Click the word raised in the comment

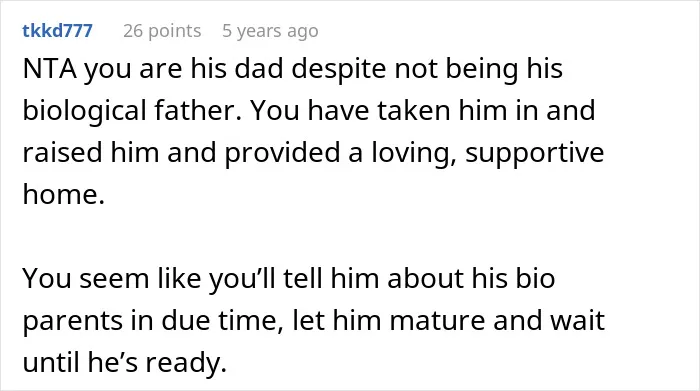[62, 152]
